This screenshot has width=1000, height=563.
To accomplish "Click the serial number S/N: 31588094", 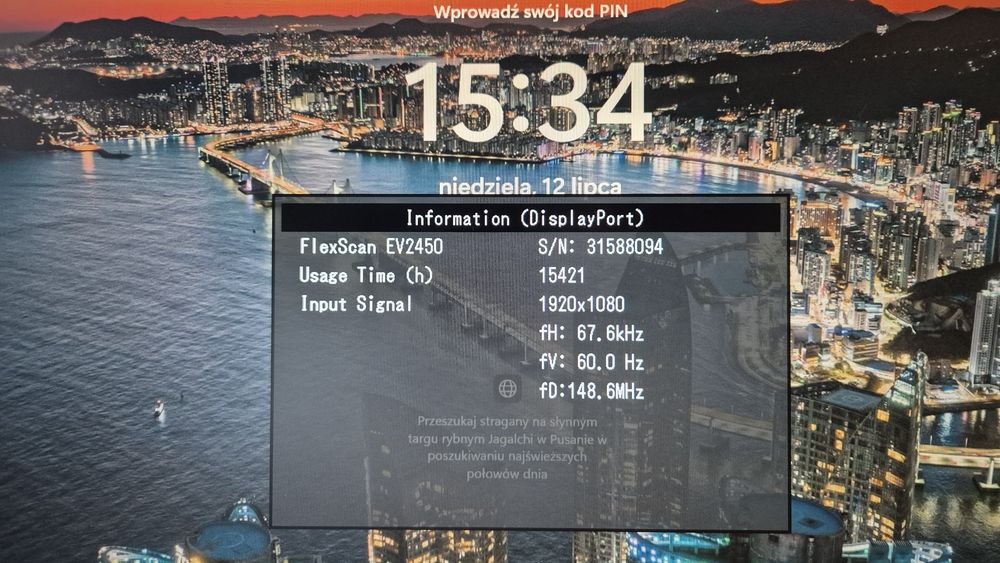I will point(601,246).
